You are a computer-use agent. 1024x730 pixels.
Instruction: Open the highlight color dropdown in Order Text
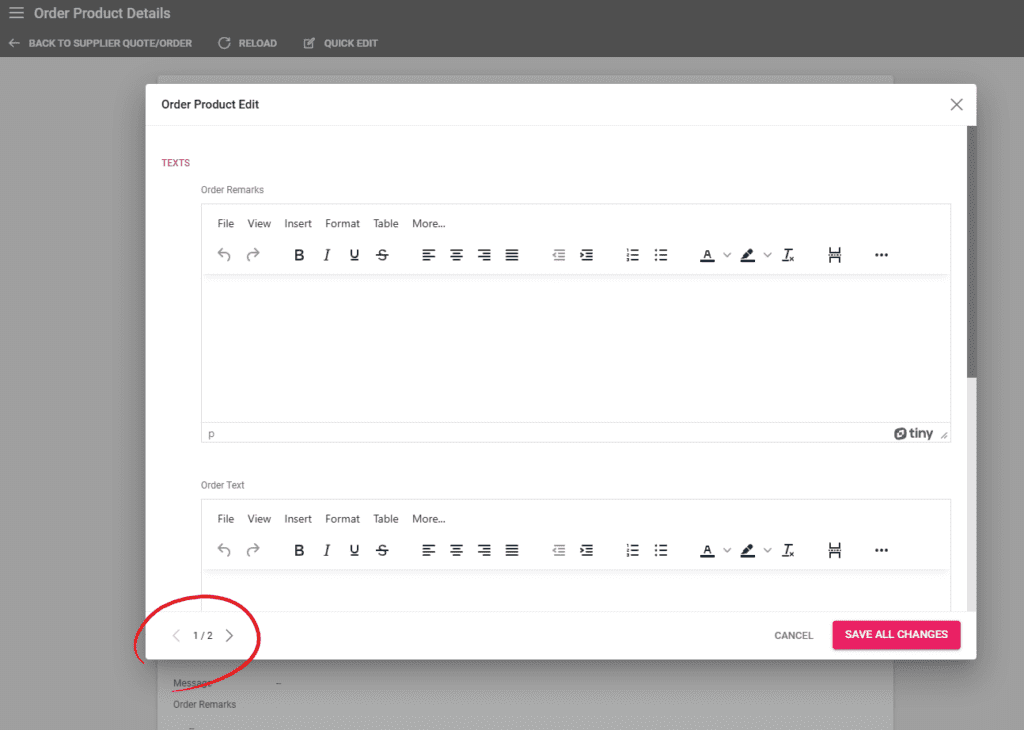(766, 550)
